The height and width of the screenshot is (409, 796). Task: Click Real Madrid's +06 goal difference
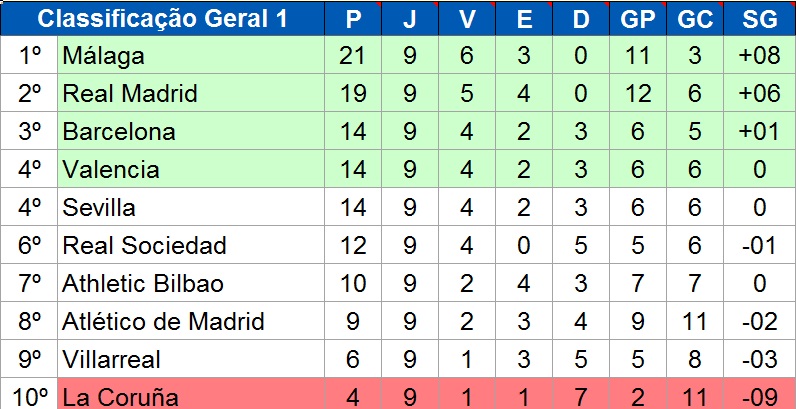(759, 95)
